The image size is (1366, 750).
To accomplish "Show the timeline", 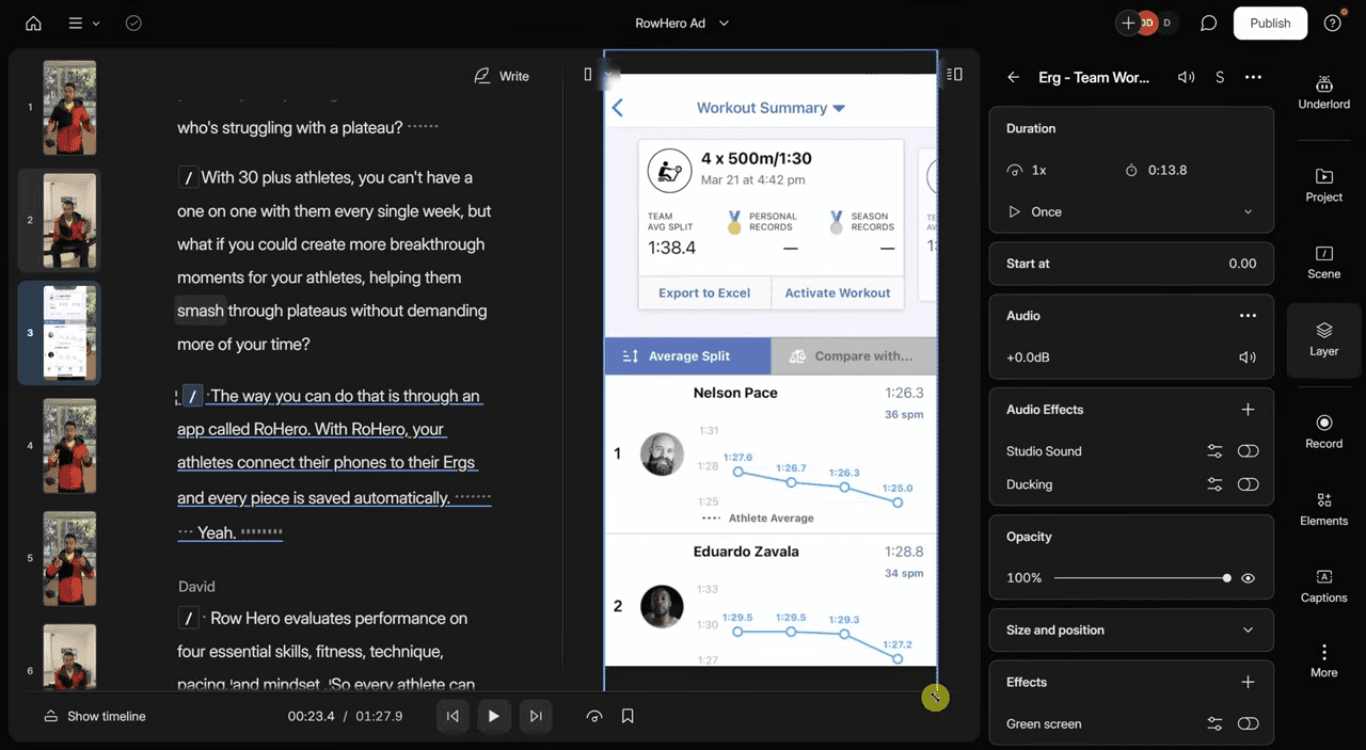I will pos(95,716).
